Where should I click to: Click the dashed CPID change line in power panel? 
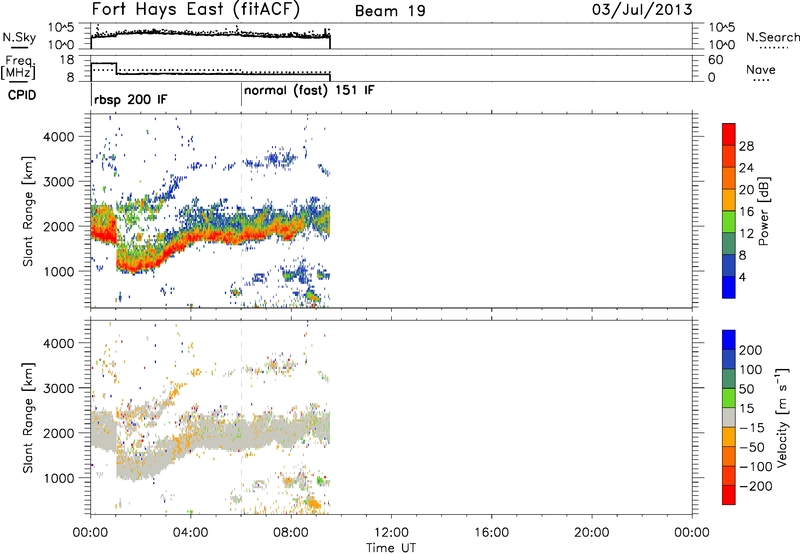coord(241,211)
